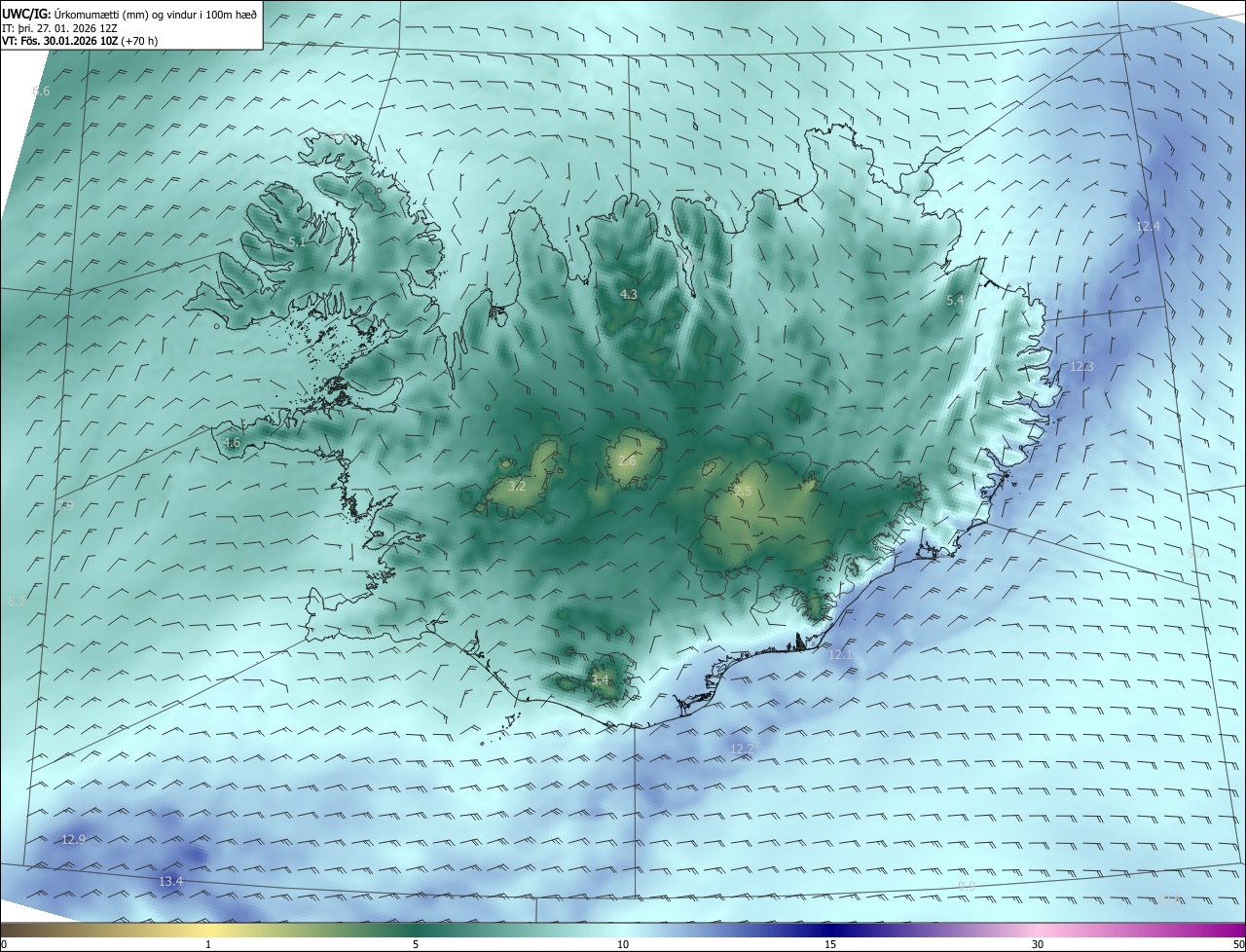Screen dimensions: 1246x952
Task: Click the title 'Úrkomumætti (mm) og vindur í 100m hæð'
Action: pyautogui.click(x=155, y=14)
